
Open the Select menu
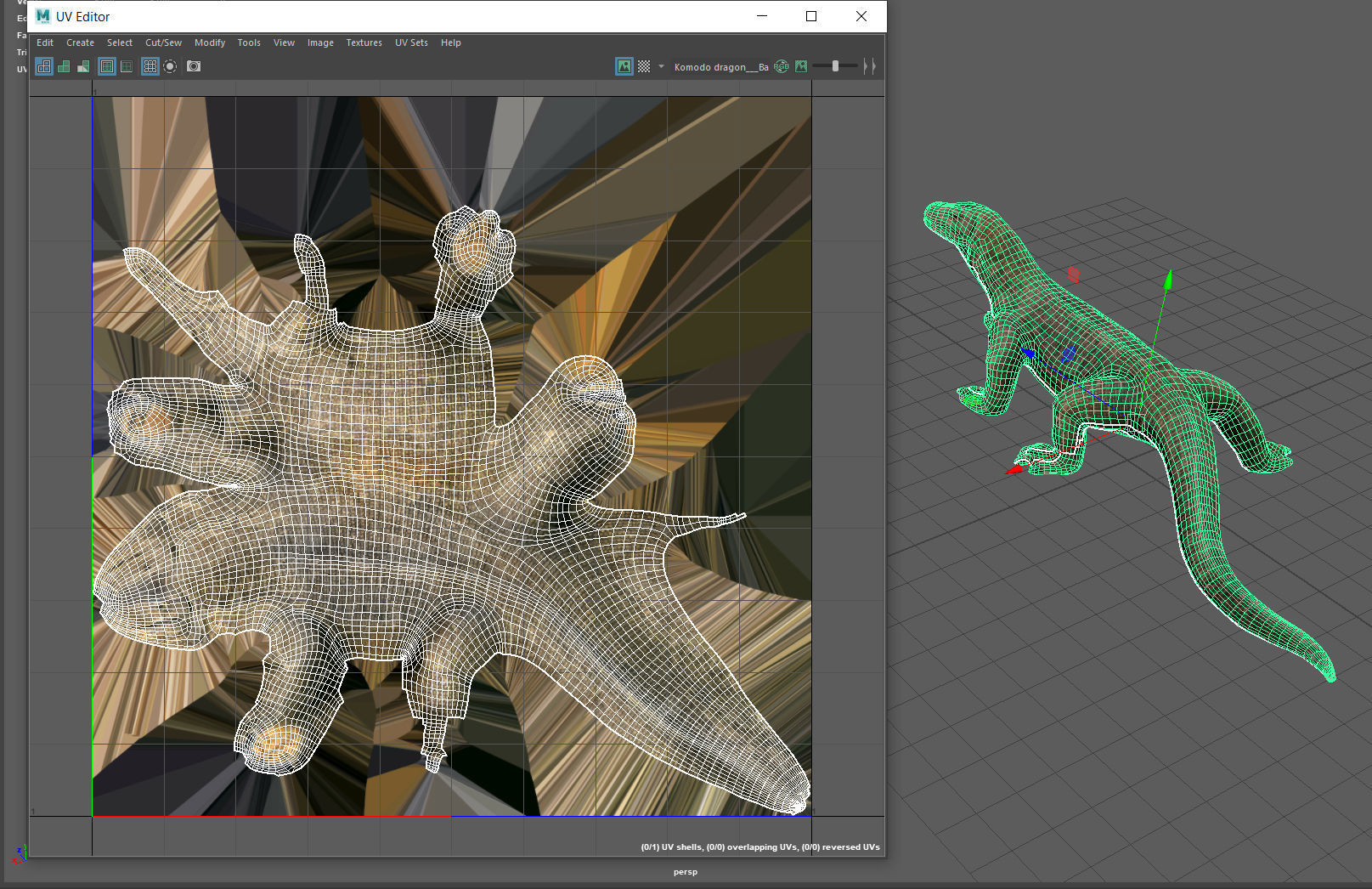[120, 42]
